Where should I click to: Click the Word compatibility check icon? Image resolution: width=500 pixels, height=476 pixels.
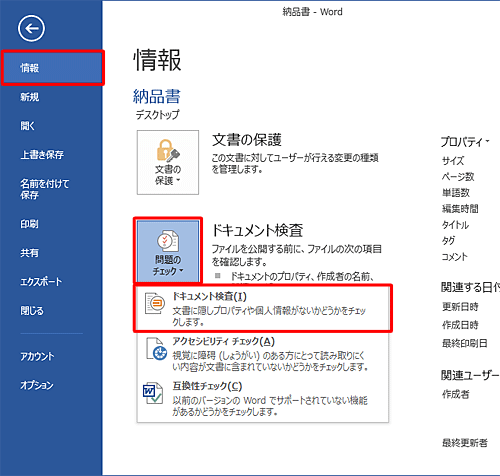click(x=153, y=393)
